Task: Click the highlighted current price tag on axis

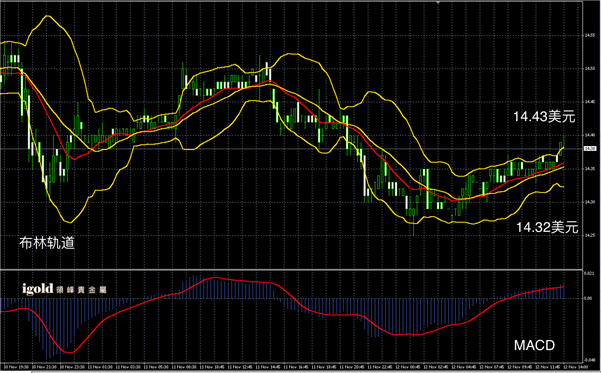Action: (x=590, y=148)
